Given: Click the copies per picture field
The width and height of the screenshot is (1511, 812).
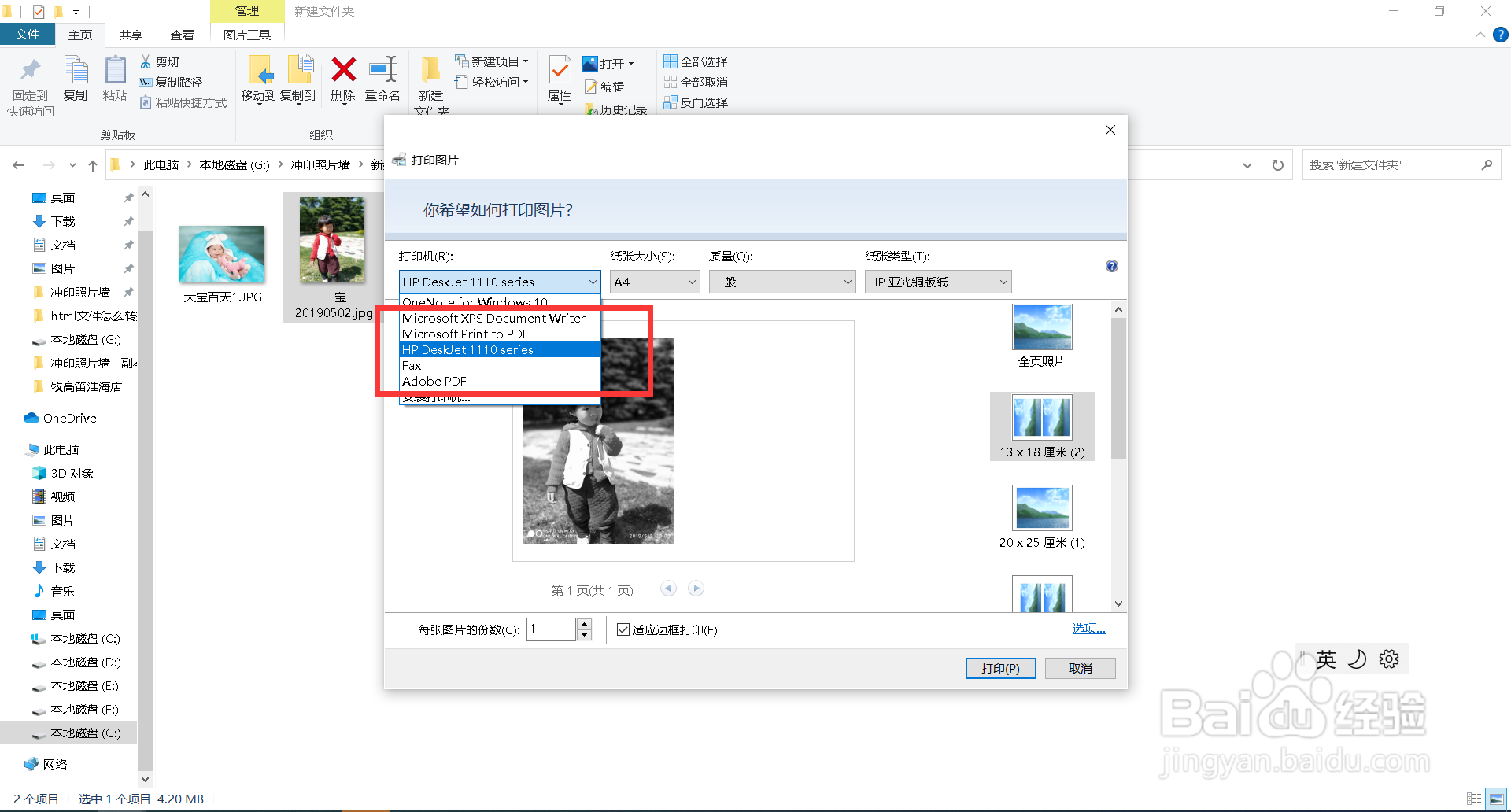Looking at the screenshot, I should pos(551,629).
